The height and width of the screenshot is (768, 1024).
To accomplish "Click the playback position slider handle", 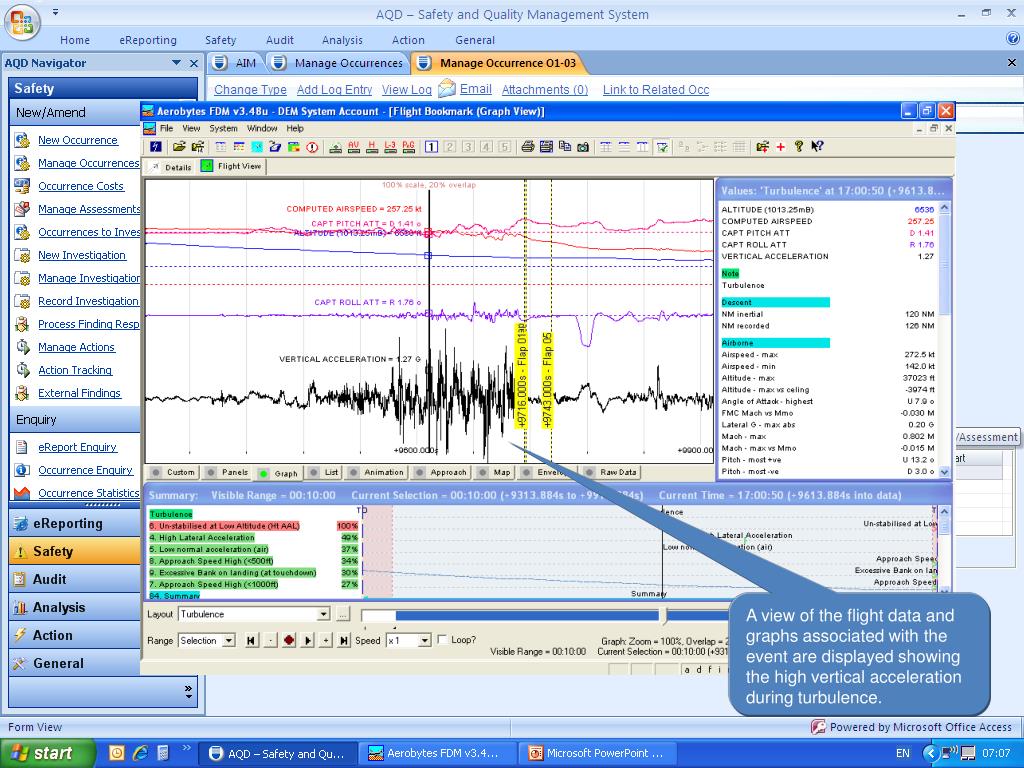I will click(x=664, y=615).
